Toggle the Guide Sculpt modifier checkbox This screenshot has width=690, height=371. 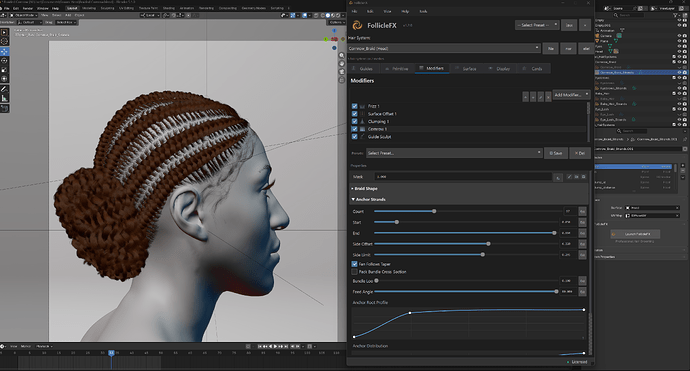coord(354,137)
